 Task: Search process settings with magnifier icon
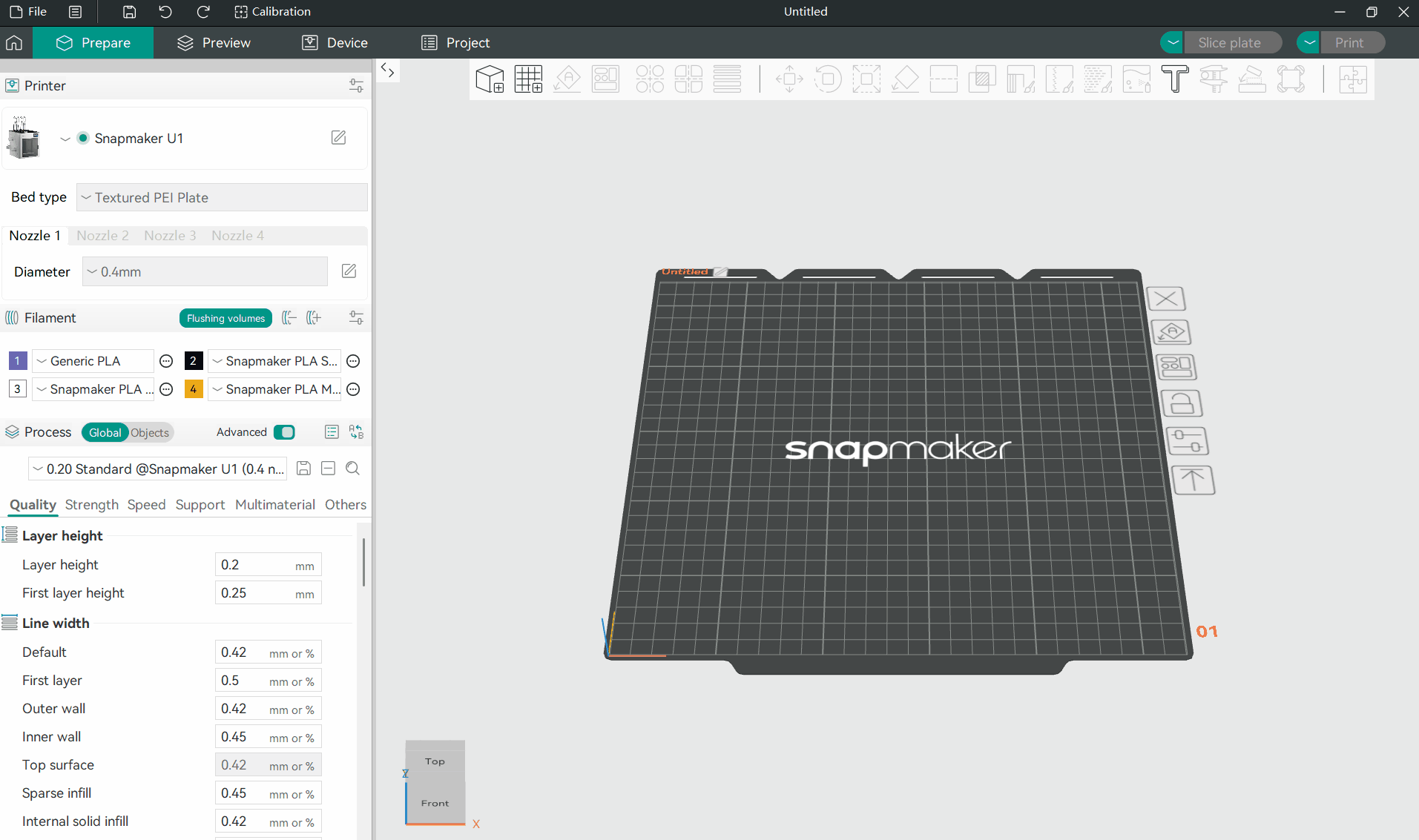[353, 469]
